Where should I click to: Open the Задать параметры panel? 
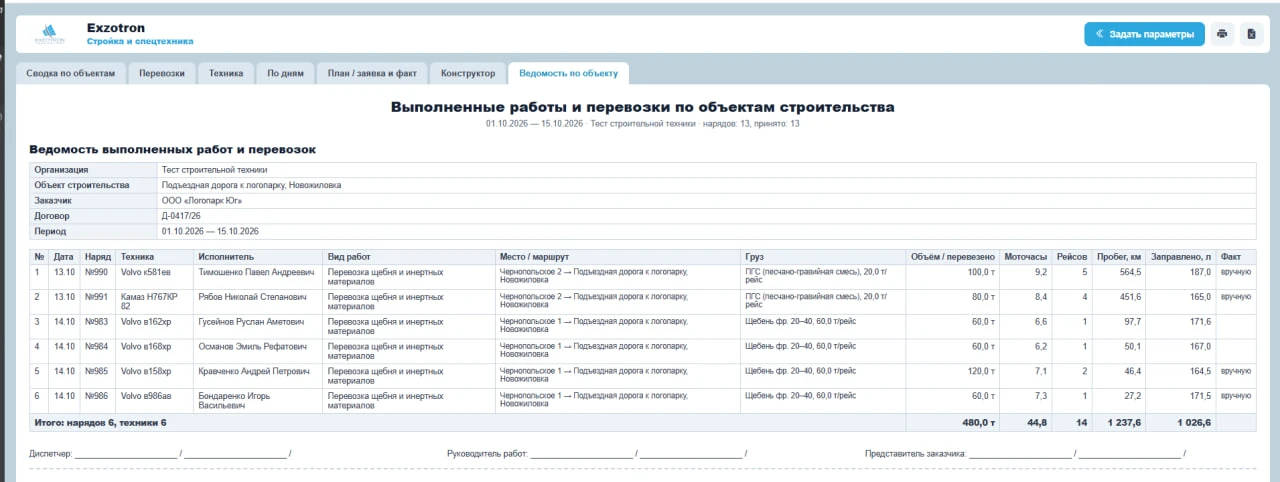[x=1144, y=34]
